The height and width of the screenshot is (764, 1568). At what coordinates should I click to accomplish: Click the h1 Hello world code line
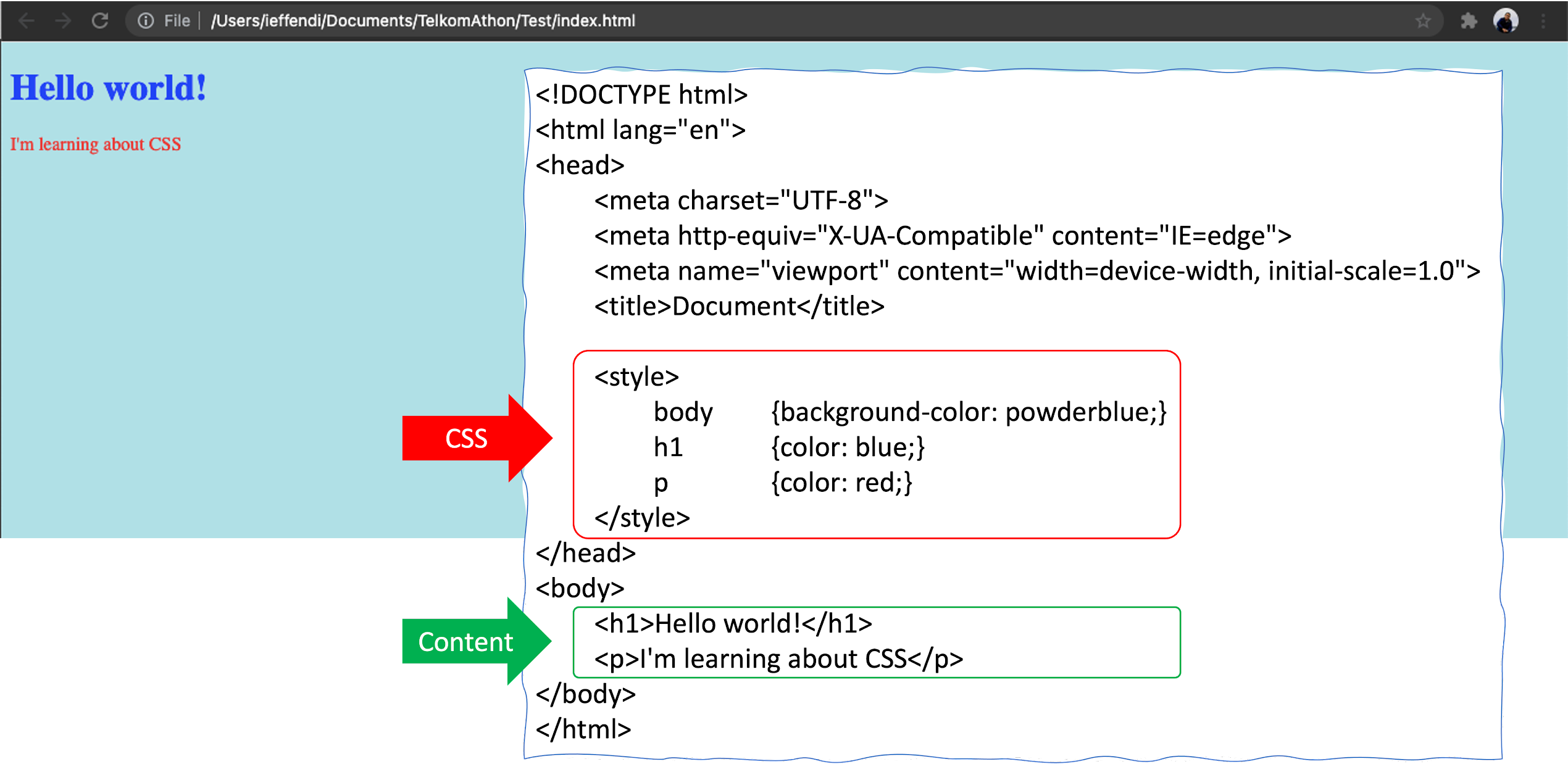[x=733, y=624]
